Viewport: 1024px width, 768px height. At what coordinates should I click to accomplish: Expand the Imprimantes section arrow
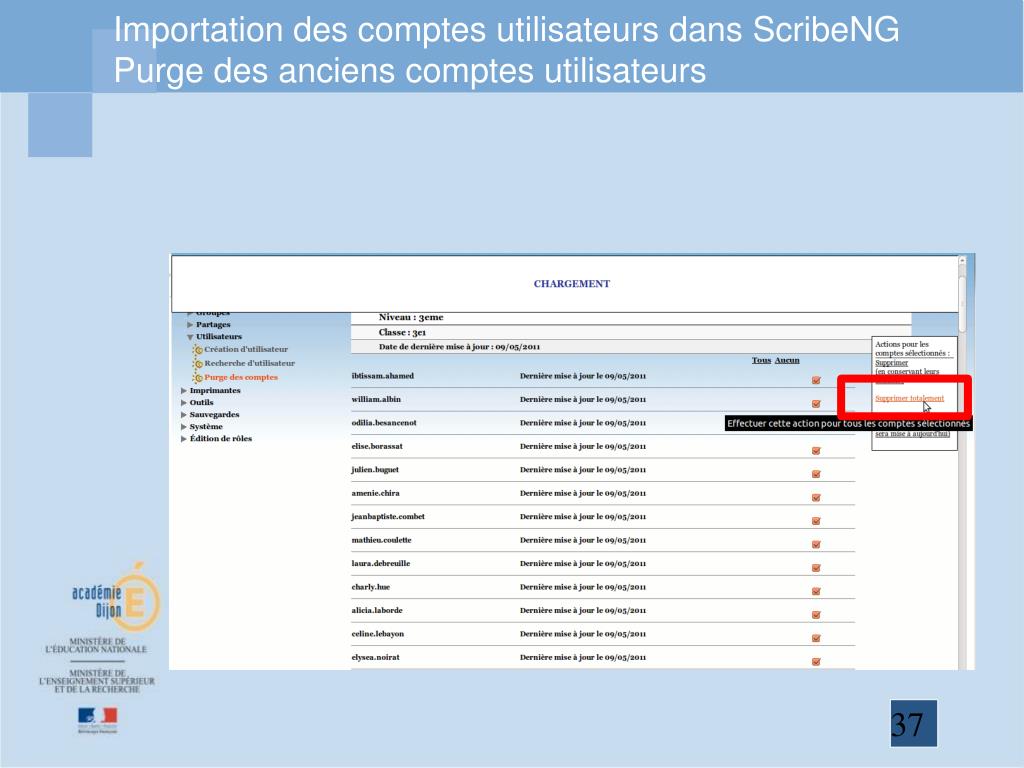tap(184, 391)
